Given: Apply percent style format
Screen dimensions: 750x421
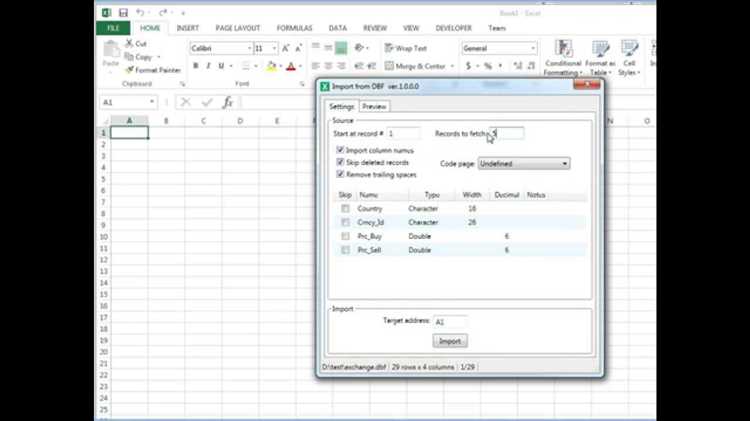Looking at the screenshot, I should [488, 66].
